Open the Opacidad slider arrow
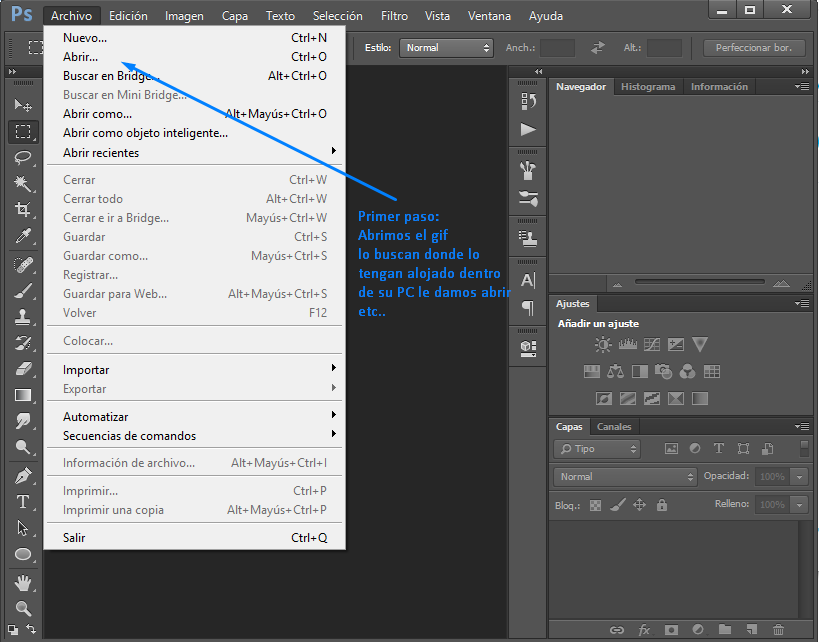 coord(799,476)
